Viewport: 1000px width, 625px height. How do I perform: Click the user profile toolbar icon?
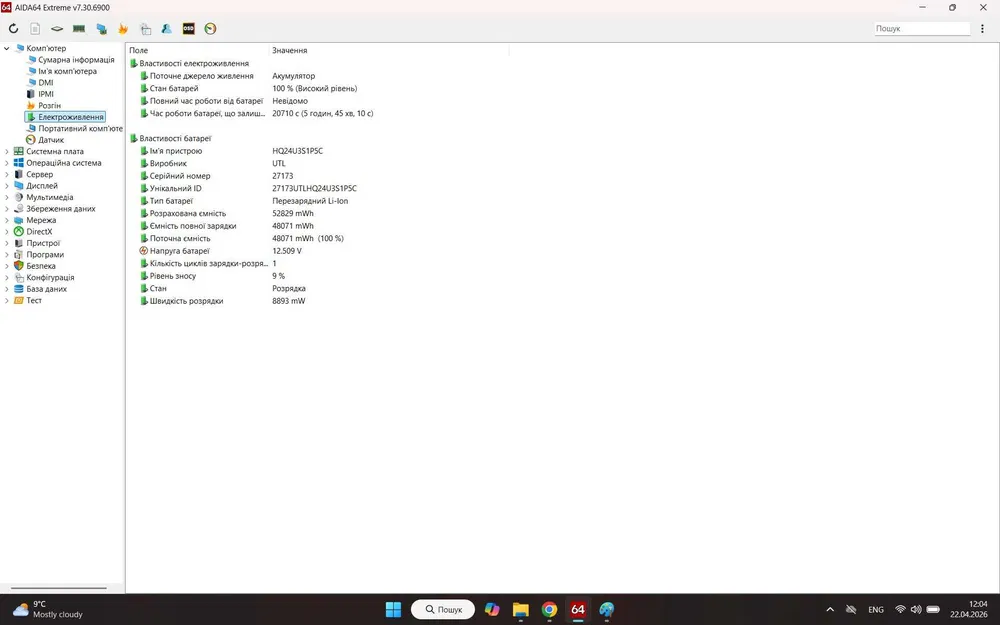[166, 29]
